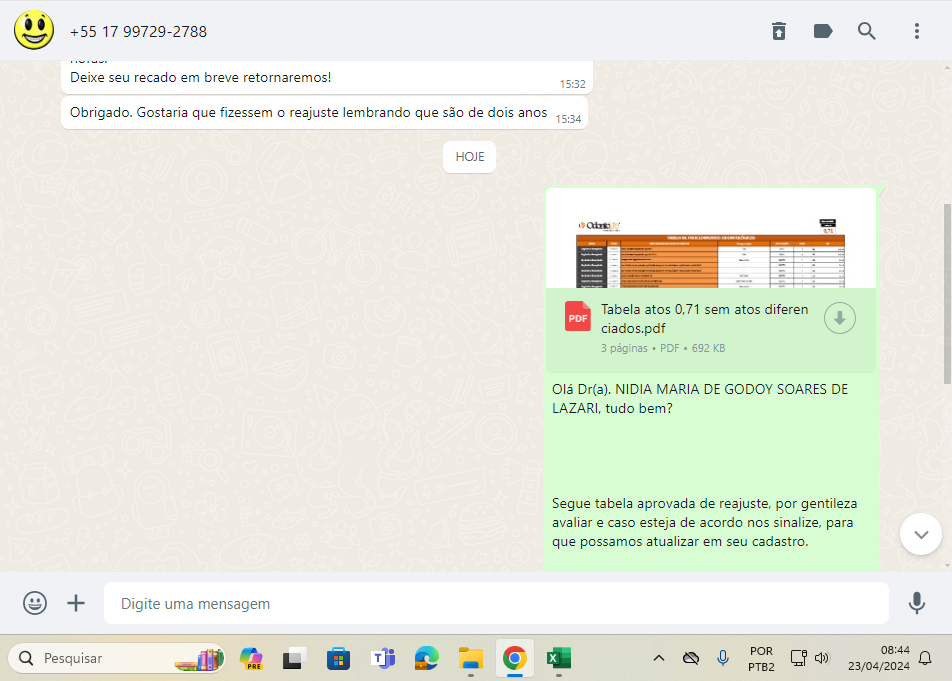Click the red PDF file icon
Screen dimensions: 952x681
pos(578,317)
